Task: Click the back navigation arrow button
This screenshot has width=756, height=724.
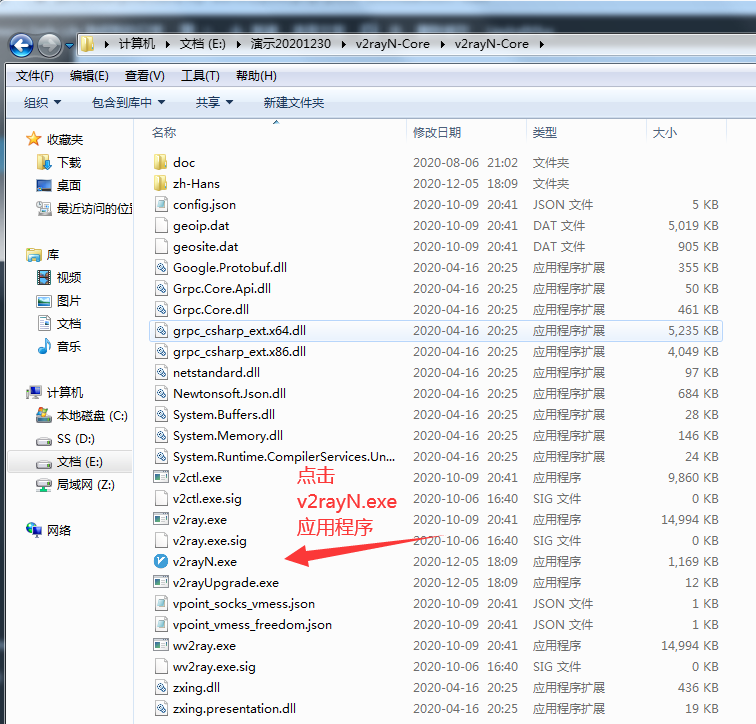Action: [x=22, y=45]
